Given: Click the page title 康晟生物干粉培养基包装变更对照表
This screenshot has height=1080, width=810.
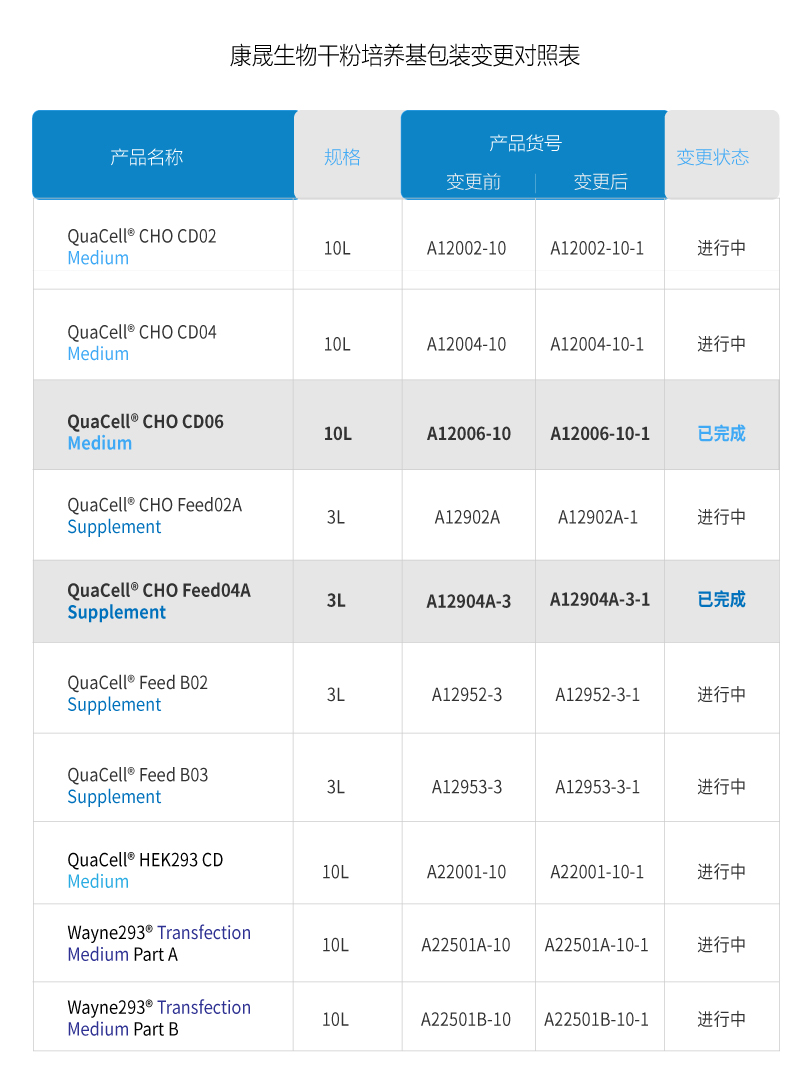Looking at the screenshot, I should click(405, 56).
